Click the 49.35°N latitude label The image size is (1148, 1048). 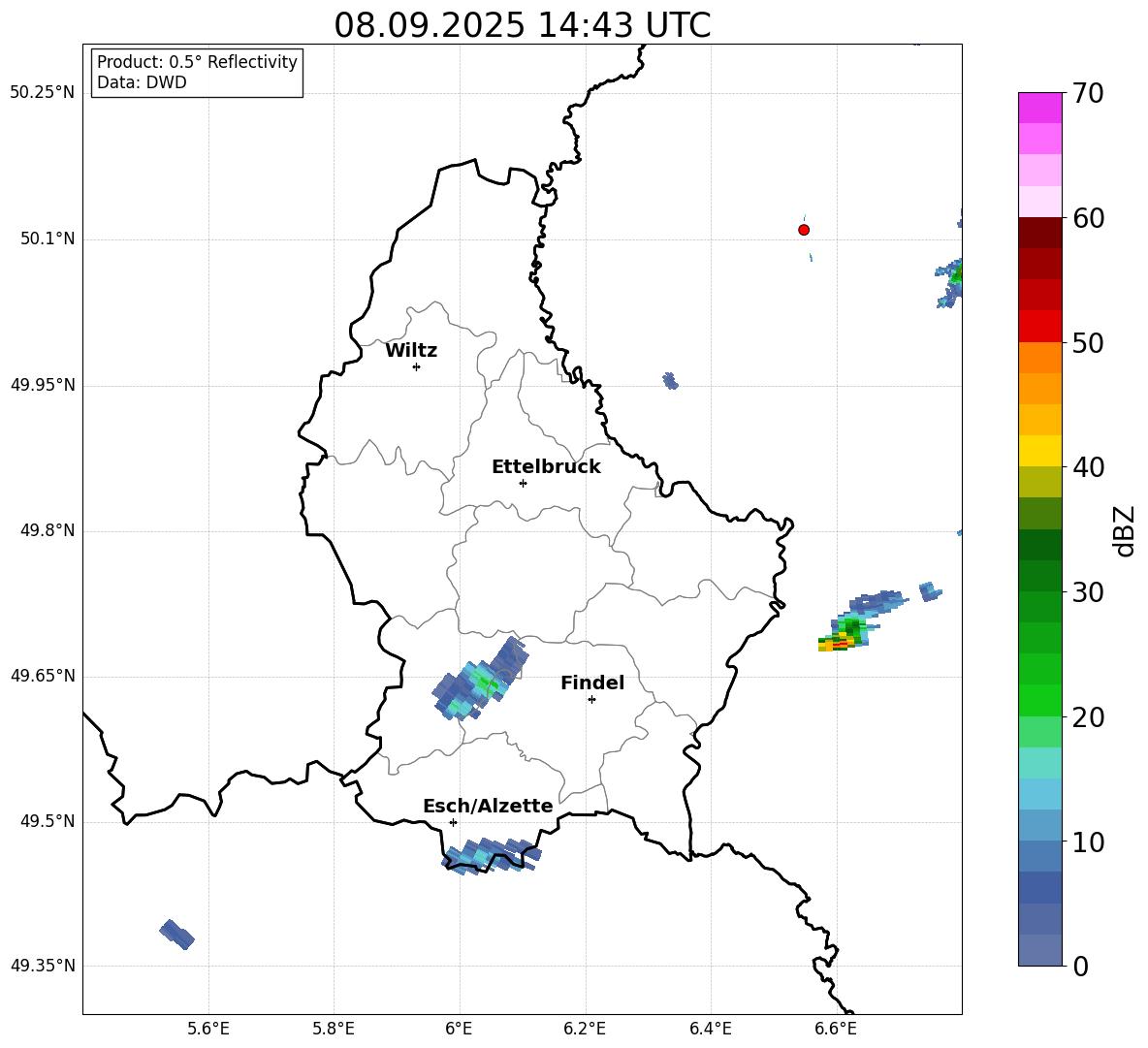click(43, 966)
